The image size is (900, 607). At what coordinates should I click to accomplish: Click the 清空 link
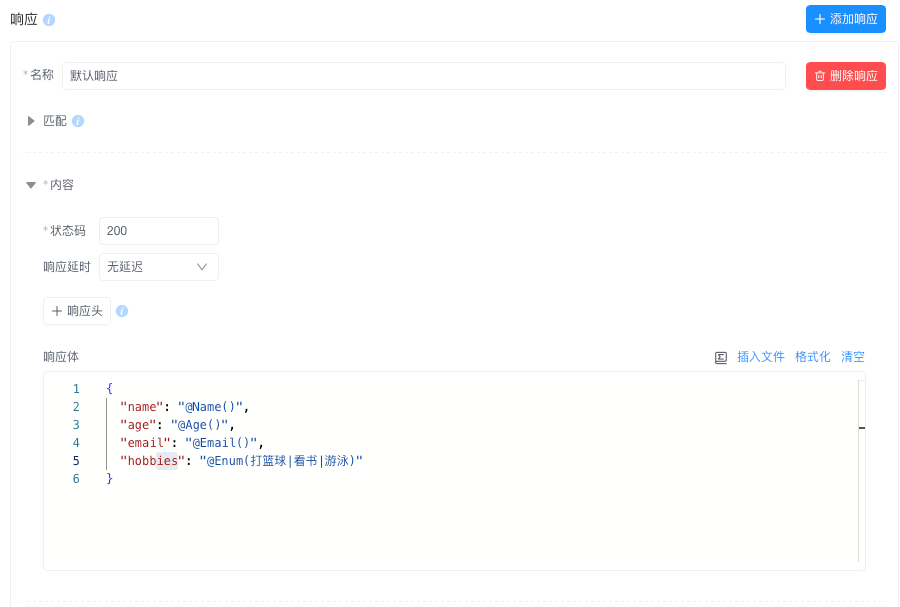(852, 357)
